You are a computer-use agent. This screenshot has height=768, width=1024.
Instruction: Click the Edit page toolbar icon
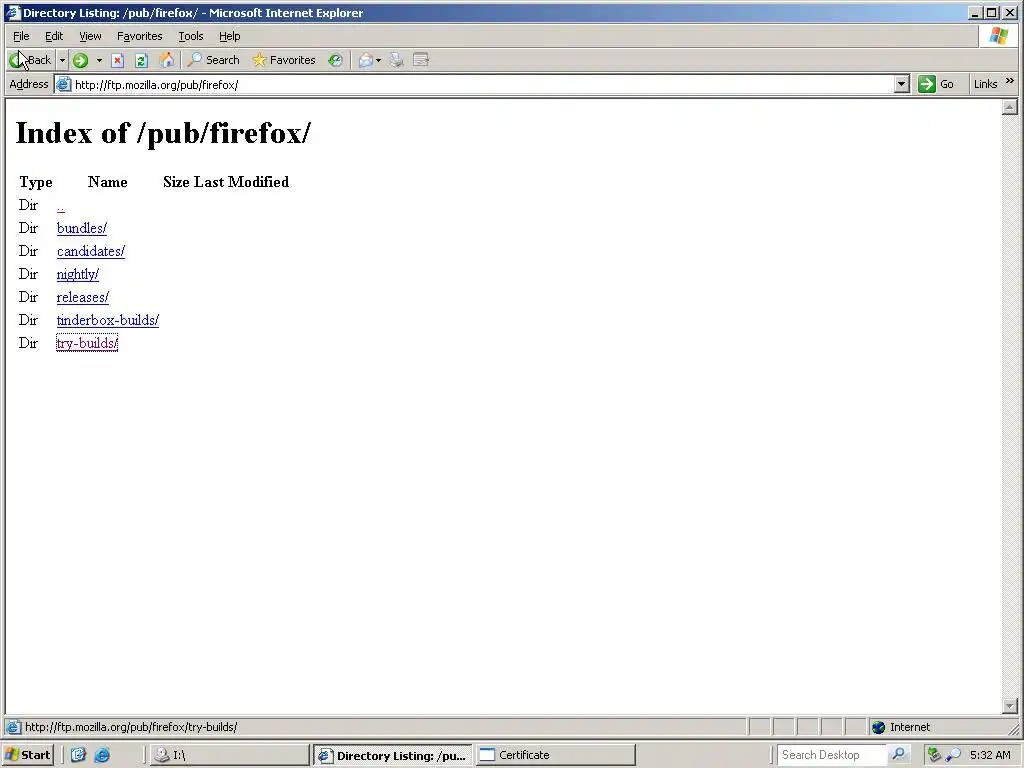pos(421,61)
